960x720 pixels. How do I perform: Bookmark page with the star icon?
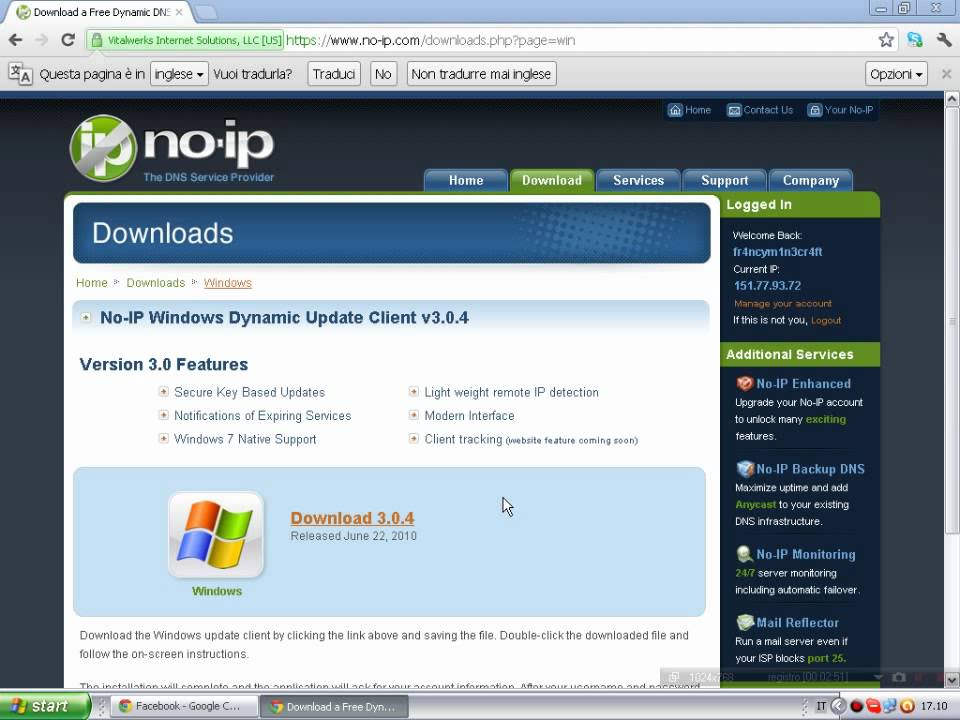click(885, 40)
